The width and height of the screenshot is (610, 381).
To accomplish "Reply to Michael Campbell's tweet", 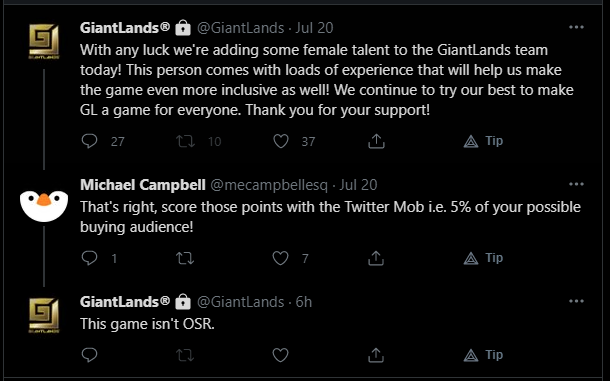I will (89, 258).
